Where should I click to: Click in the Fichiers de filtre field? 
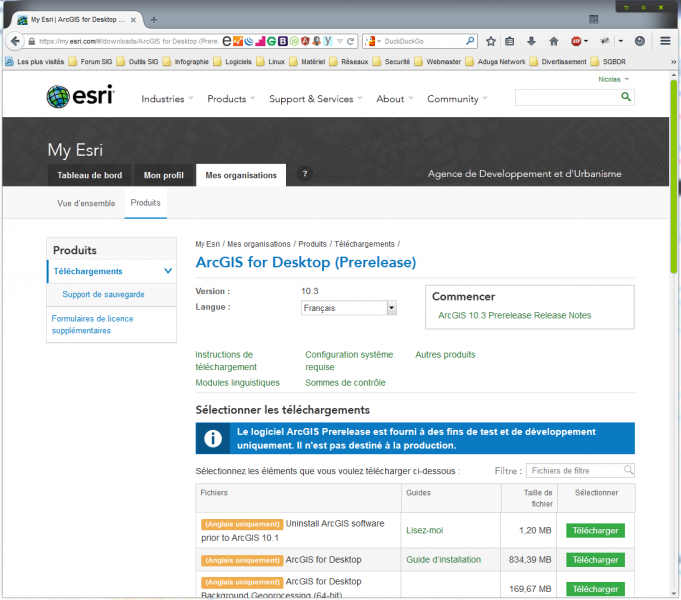[x=575, y=470]
